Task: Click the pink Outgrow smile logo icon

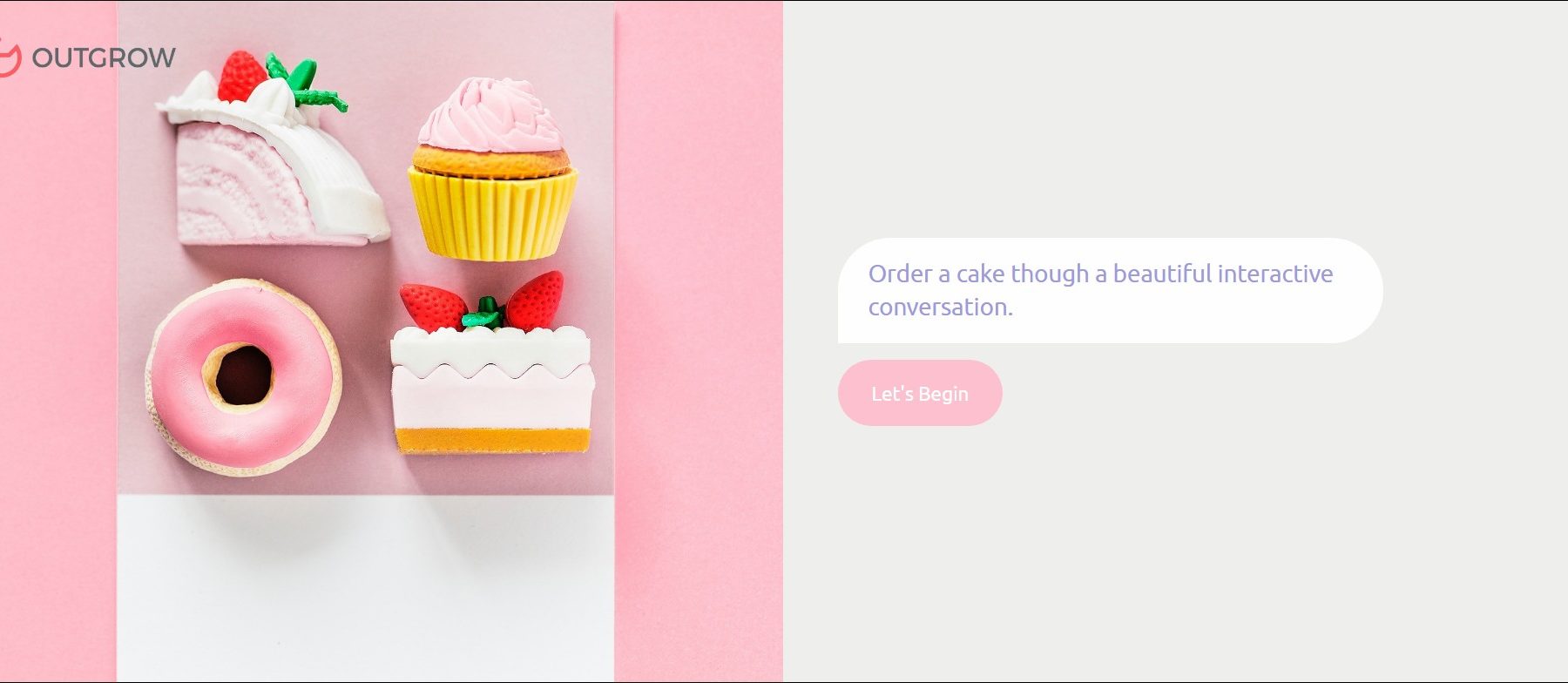Action: pyautogui.click(x=9, y=57)
